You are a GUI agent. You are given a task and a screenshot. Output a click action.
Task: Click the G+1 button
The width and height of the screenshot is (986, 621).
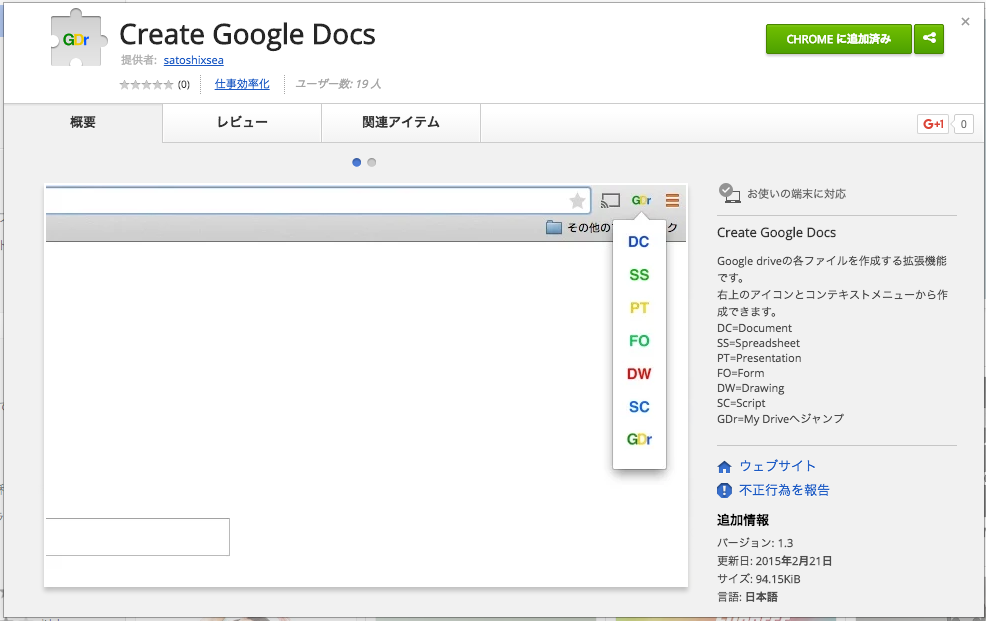pos(933,124)
